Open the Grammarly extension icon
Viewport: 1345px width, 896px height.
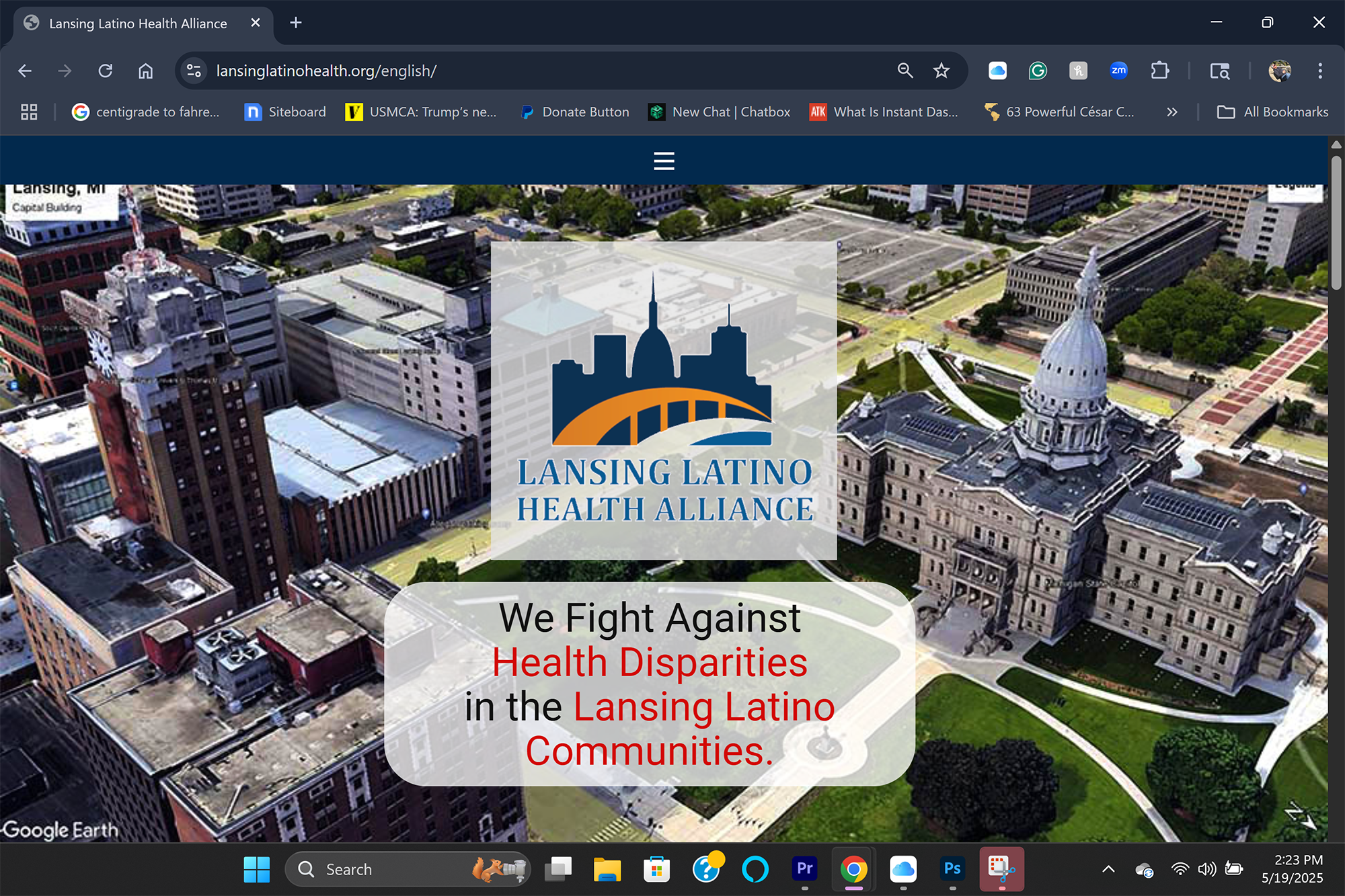click(1038, 71)
